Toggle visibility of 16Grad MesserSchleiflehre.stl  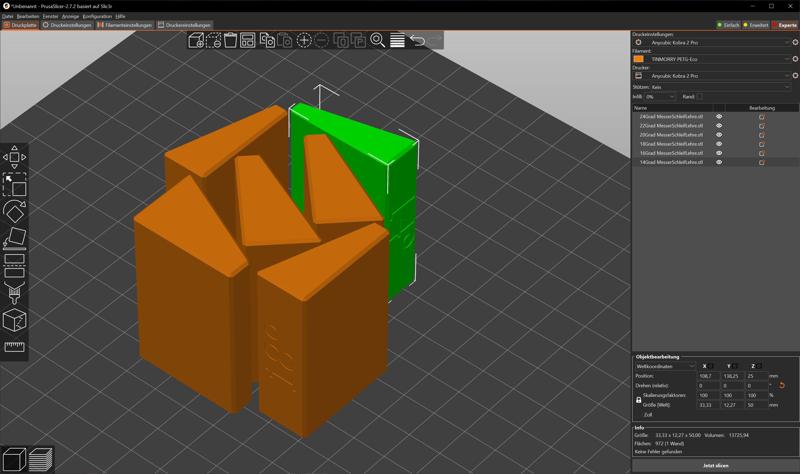click(x=719, y=153)
